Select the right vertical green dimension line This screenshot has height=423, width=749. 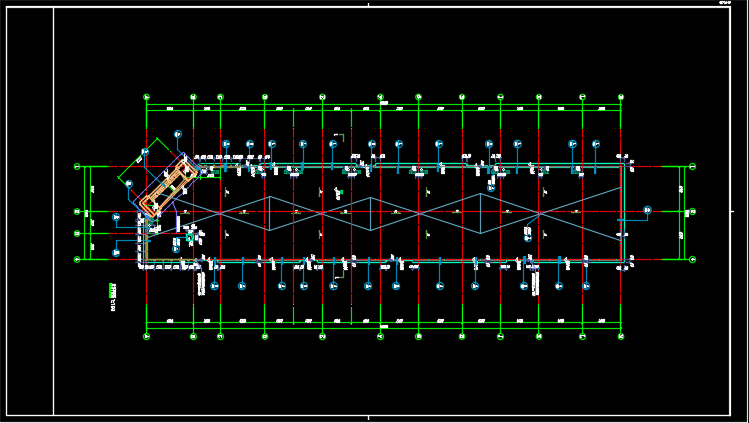[x=682, y=212]
